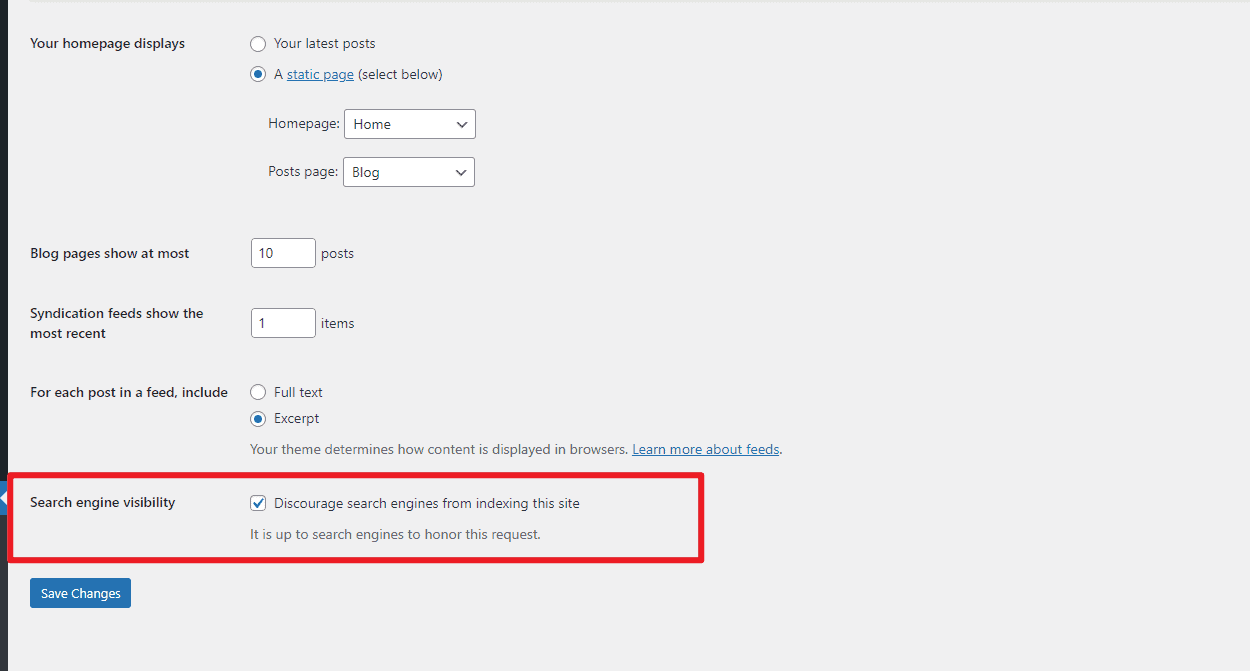Uncheck 'Discourage search engines' checkbox
The width and height of the screenshot is (1250, 671).
point(258,504)
